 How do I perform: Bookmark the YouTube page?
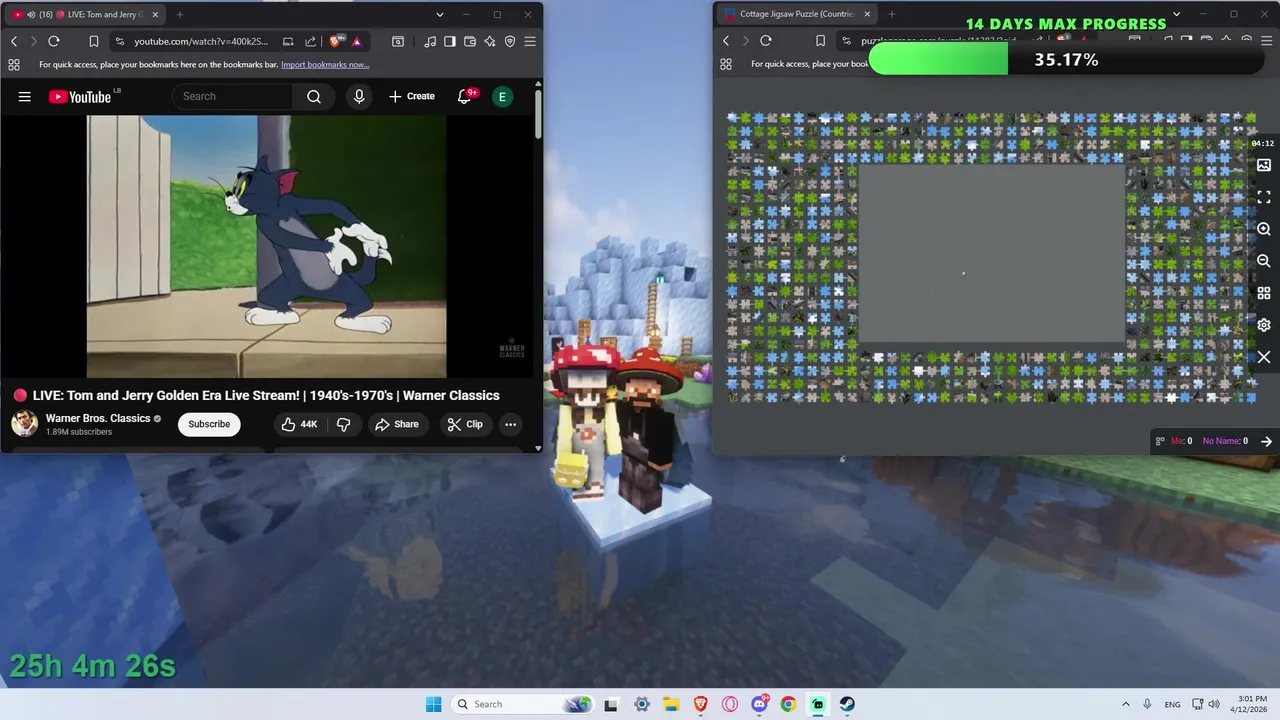[x=93, y=41]
